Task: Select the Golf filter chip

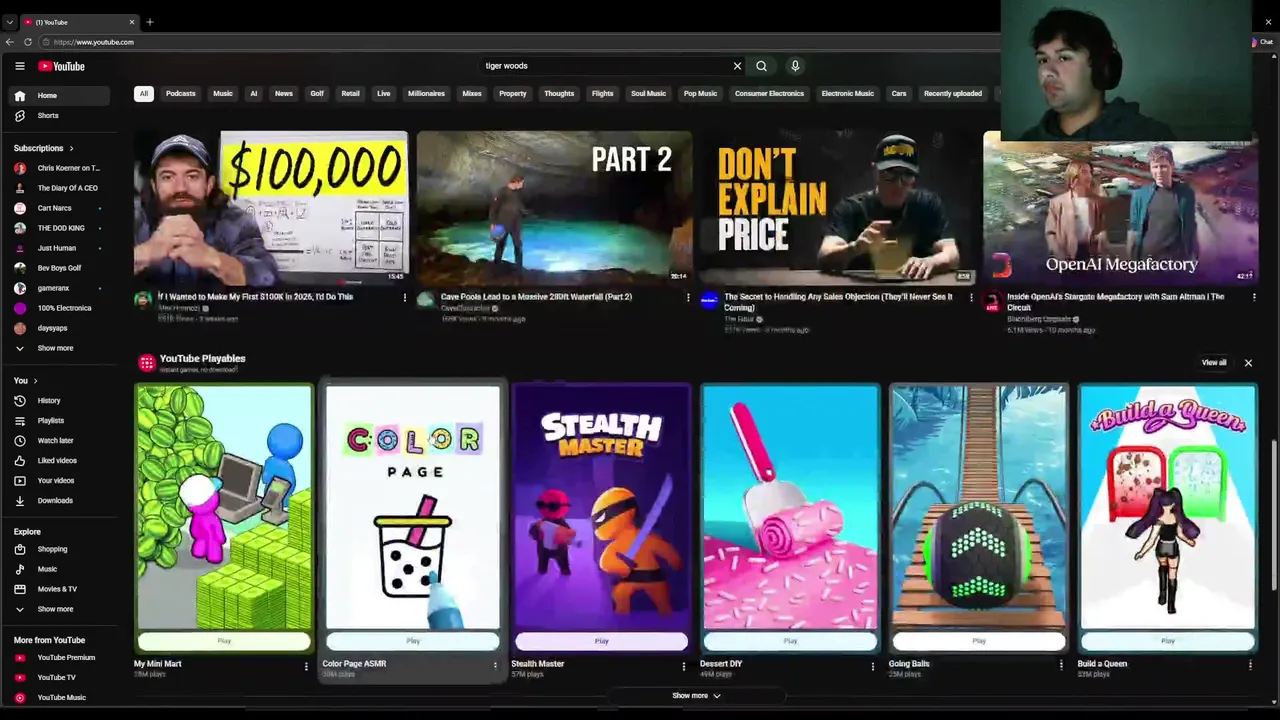Action: pyautogui.click(x=317, y=94)
